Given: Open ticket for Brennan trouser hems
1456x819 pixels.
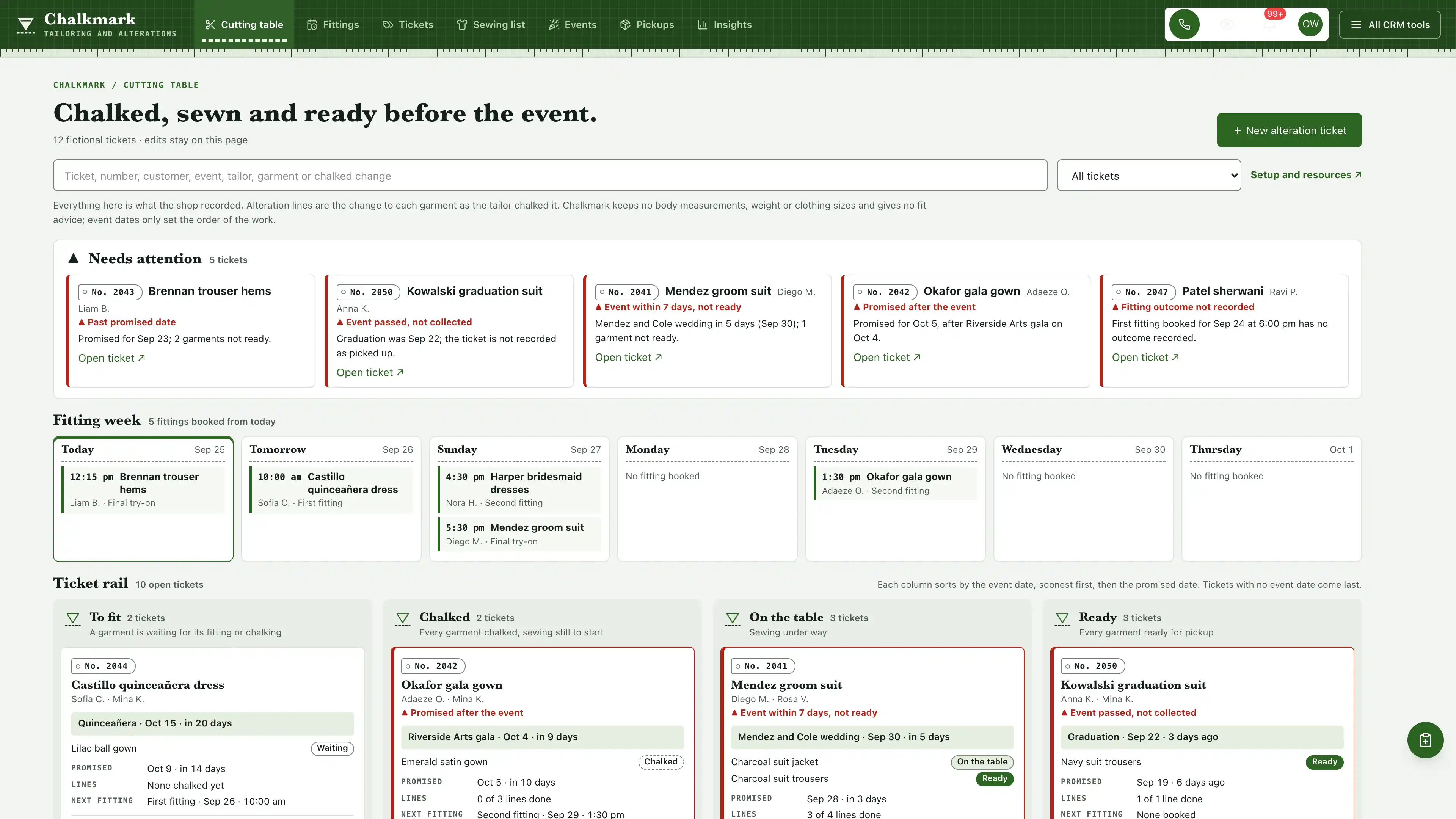Looking at the screenshot, I should tap(111, 358).
